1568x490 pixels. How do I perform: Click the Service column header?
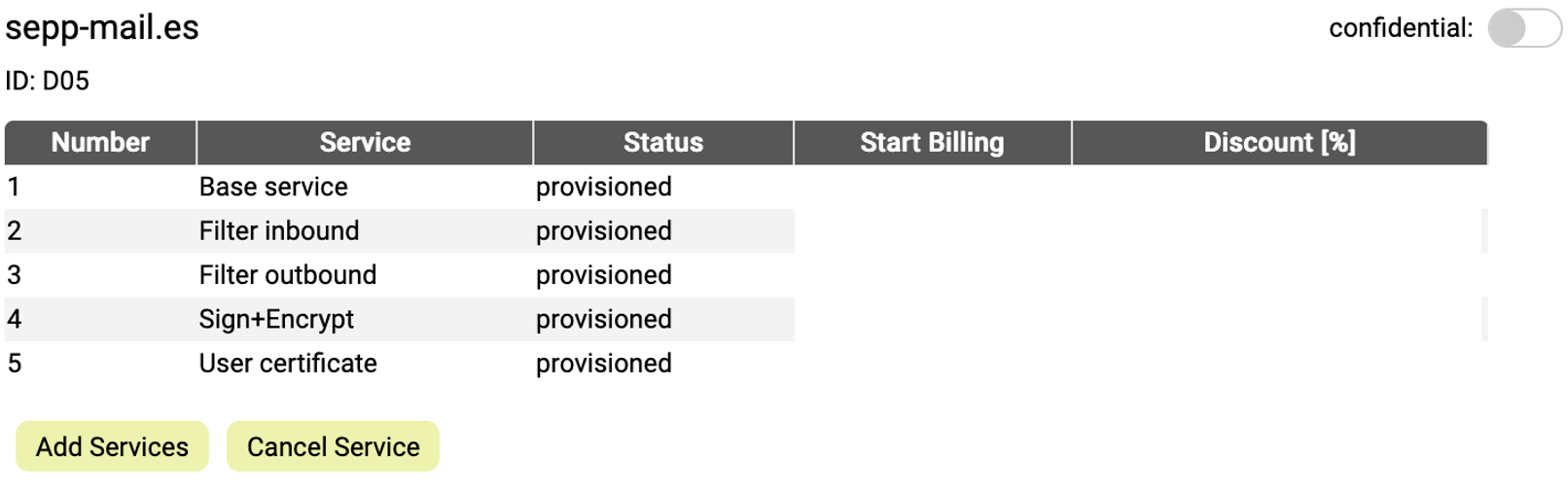(365, 143)
